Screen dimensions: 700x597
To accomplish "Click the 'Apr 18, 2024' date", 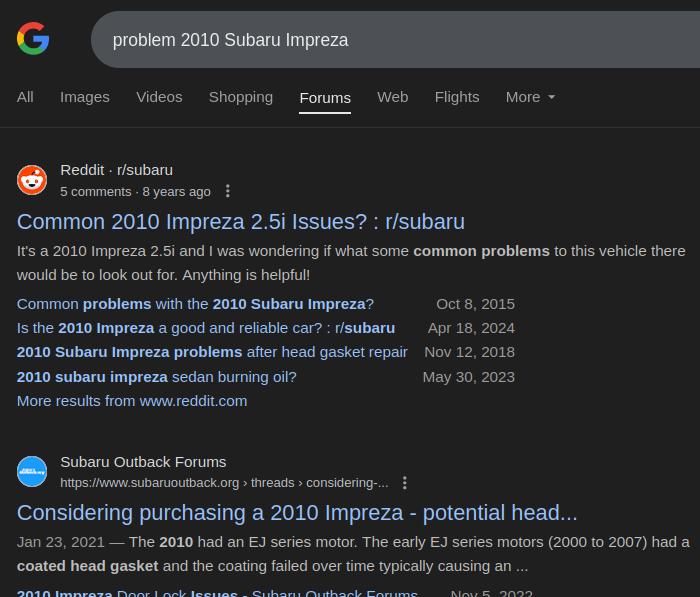I will pos(471,328).
